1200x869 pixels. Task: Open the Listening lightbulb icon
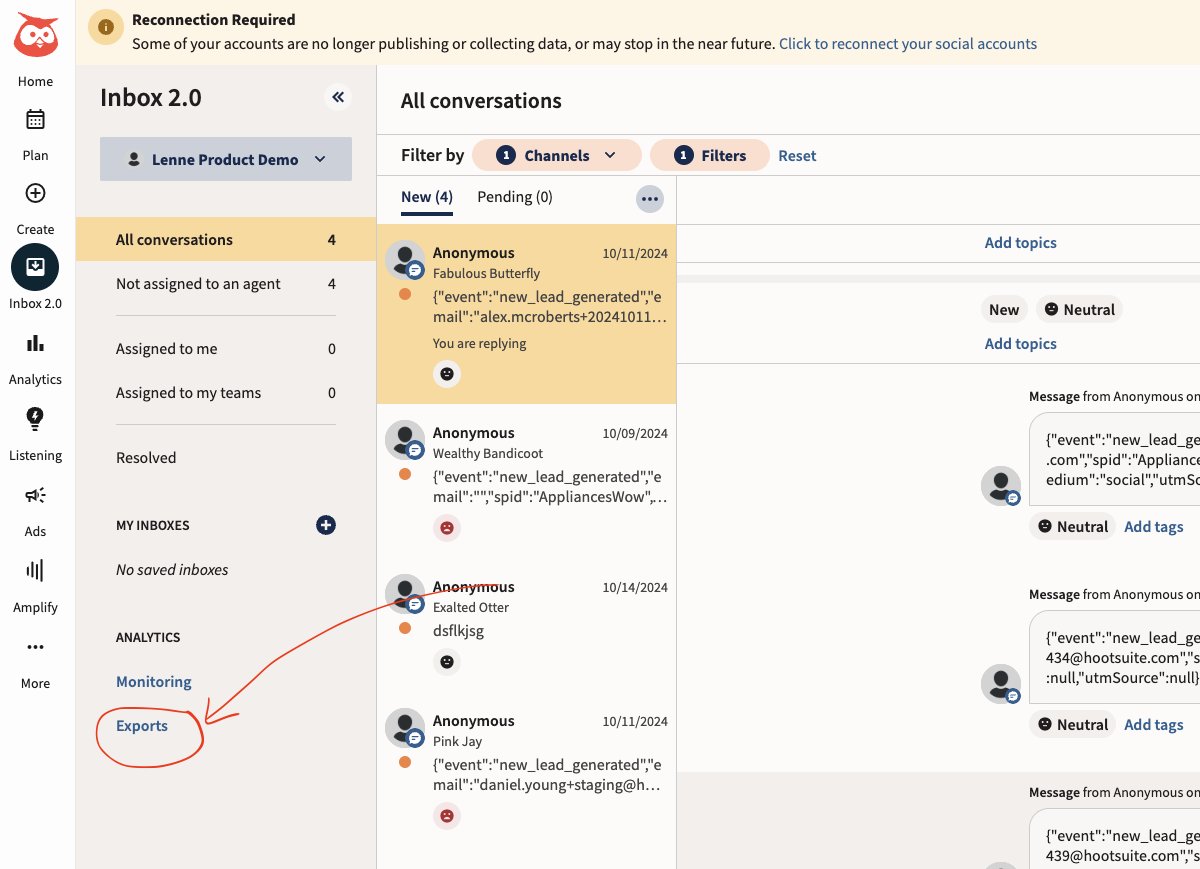click(35, 418)
